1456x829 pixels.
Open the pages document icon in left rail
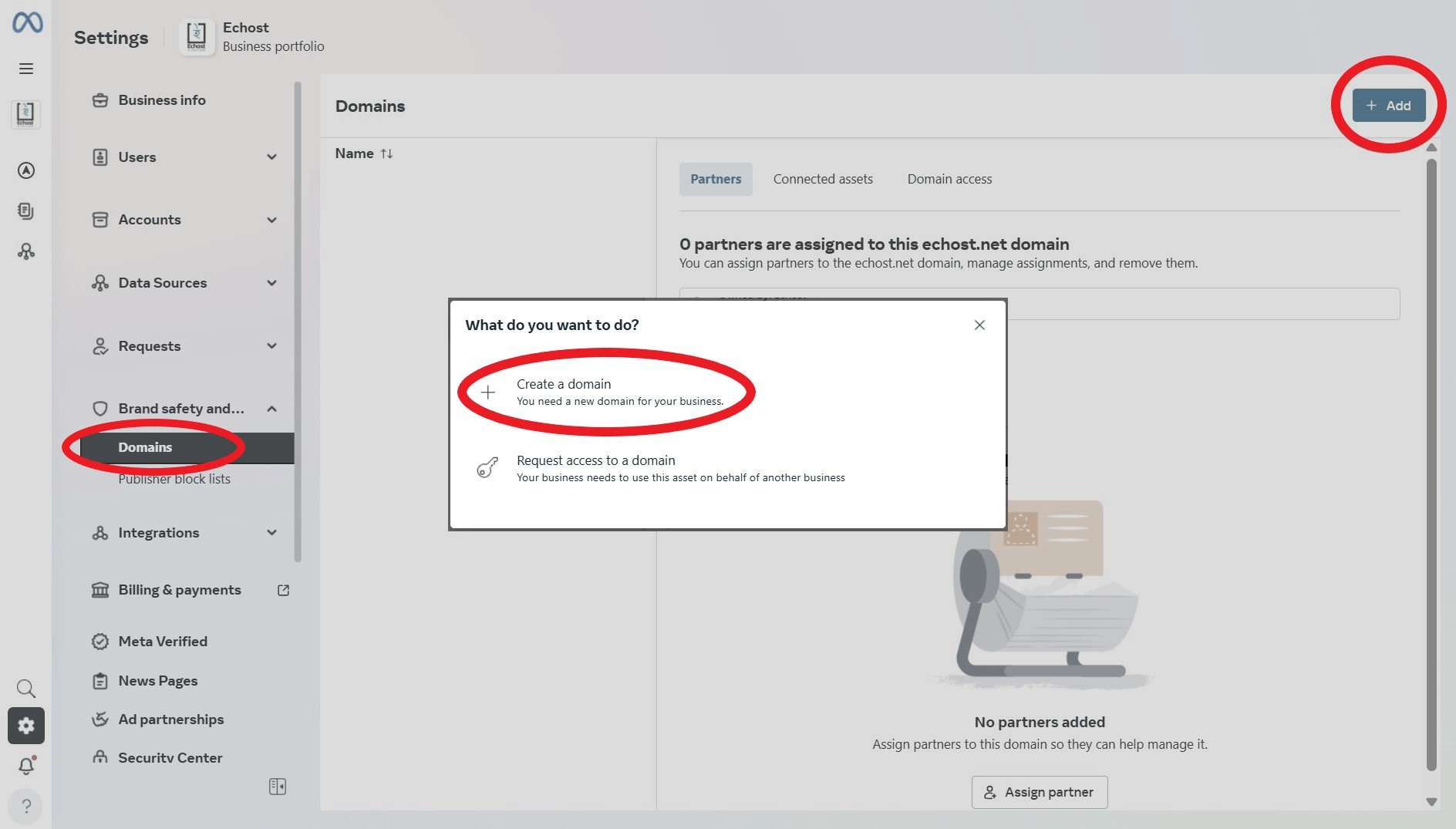point(26,211)
